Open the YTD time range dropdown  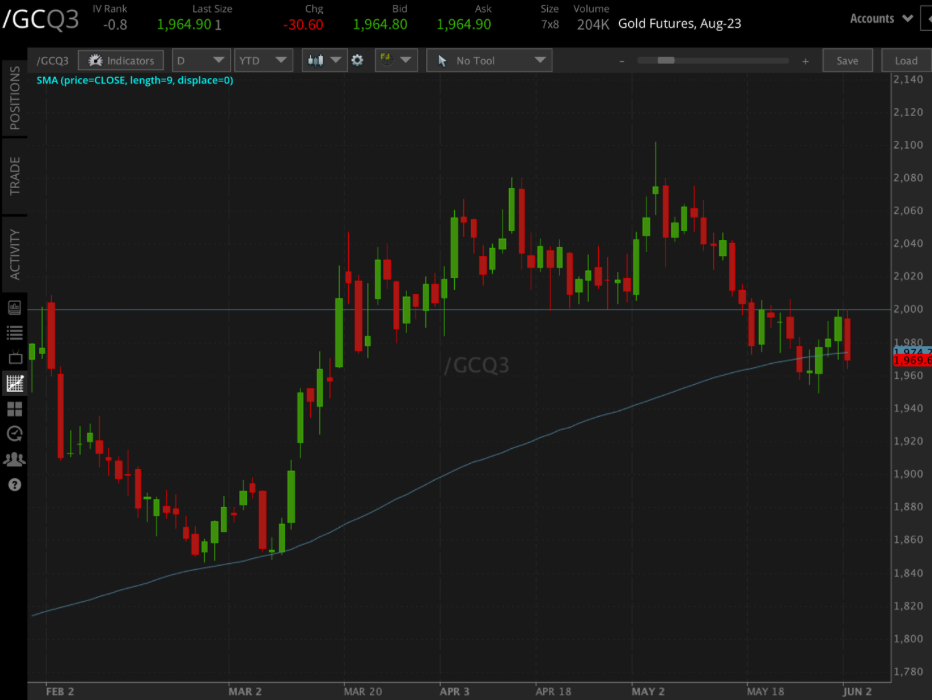(x=262, y=60)
